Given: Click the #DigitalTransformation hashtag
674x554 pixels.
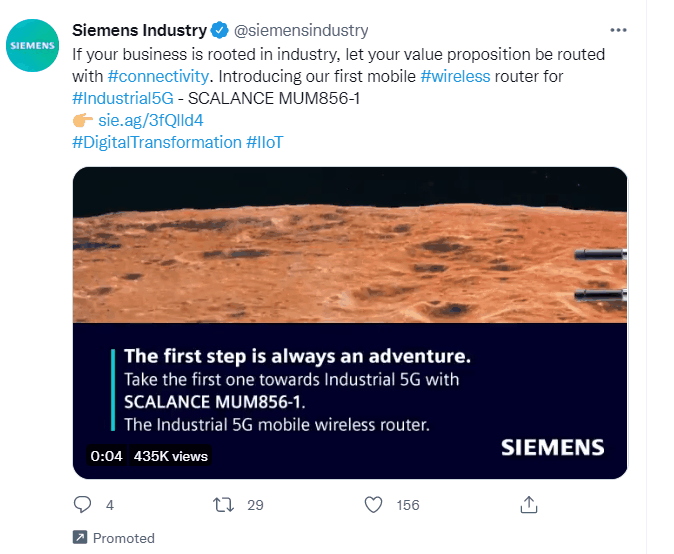Looking at the screenshot, I should (157, 142).
